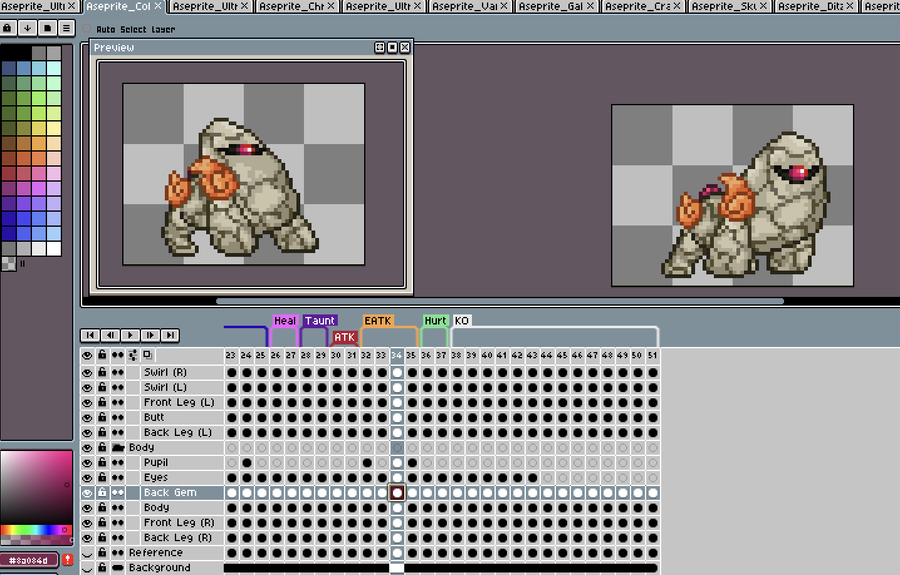Enable Auto Select Layer checkbox

tap(87, 28)
